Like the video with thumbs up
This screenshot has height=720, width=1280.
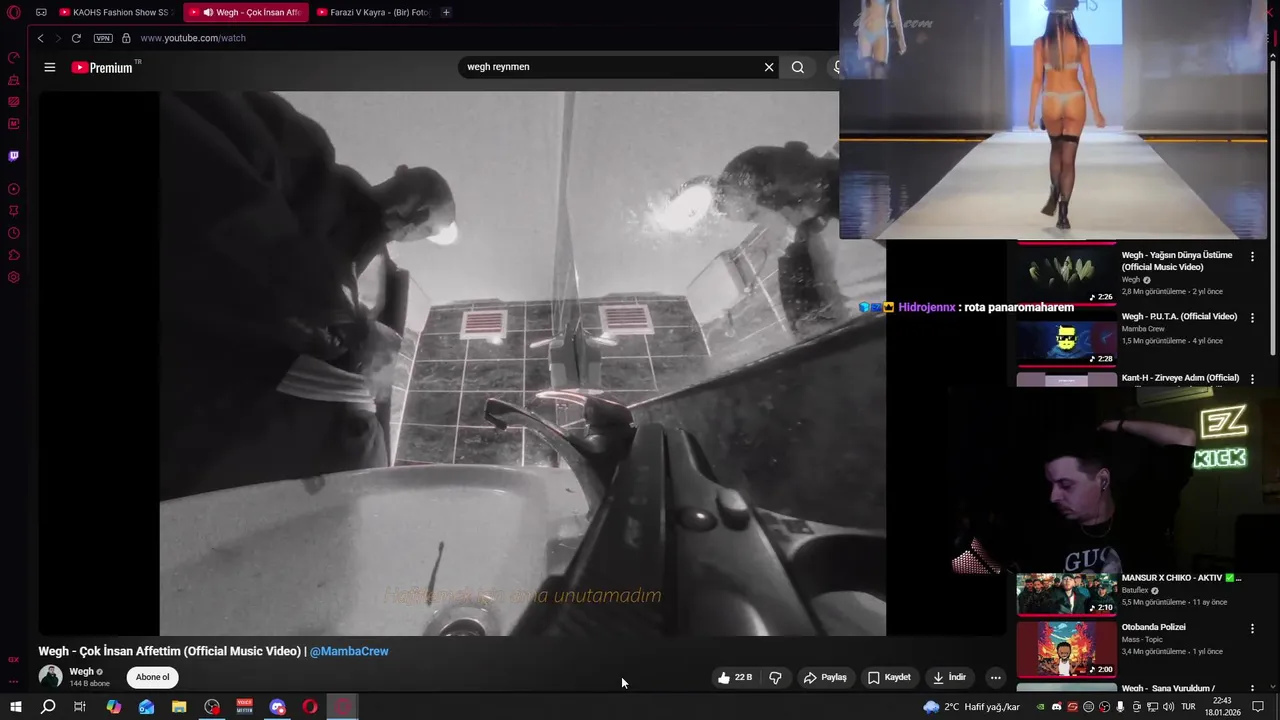735,677
